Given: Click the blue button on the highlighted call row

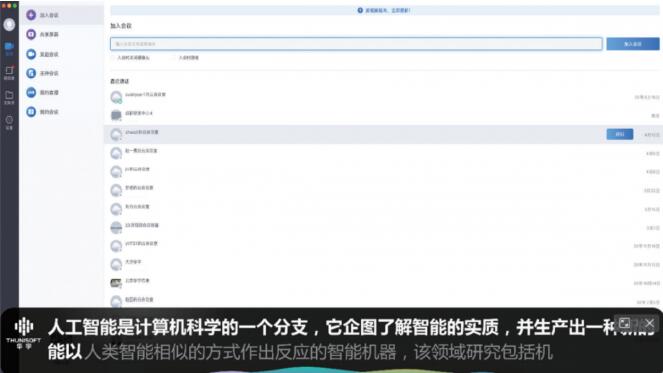Looking at the screenshot, I should click(619, 134).
